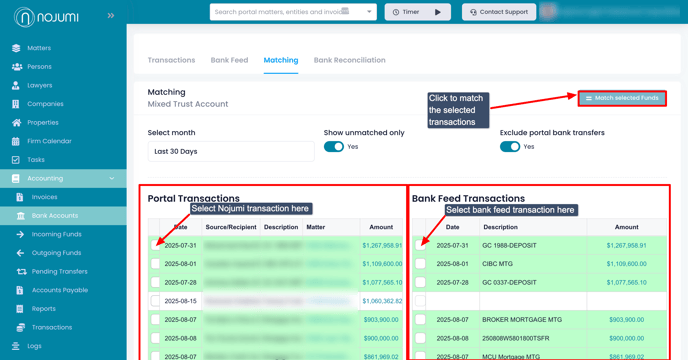Click the Incoming Funds right-arrow icon
Image resolution: width=688 pixels, height=360 pixels.
pos(20,234)
